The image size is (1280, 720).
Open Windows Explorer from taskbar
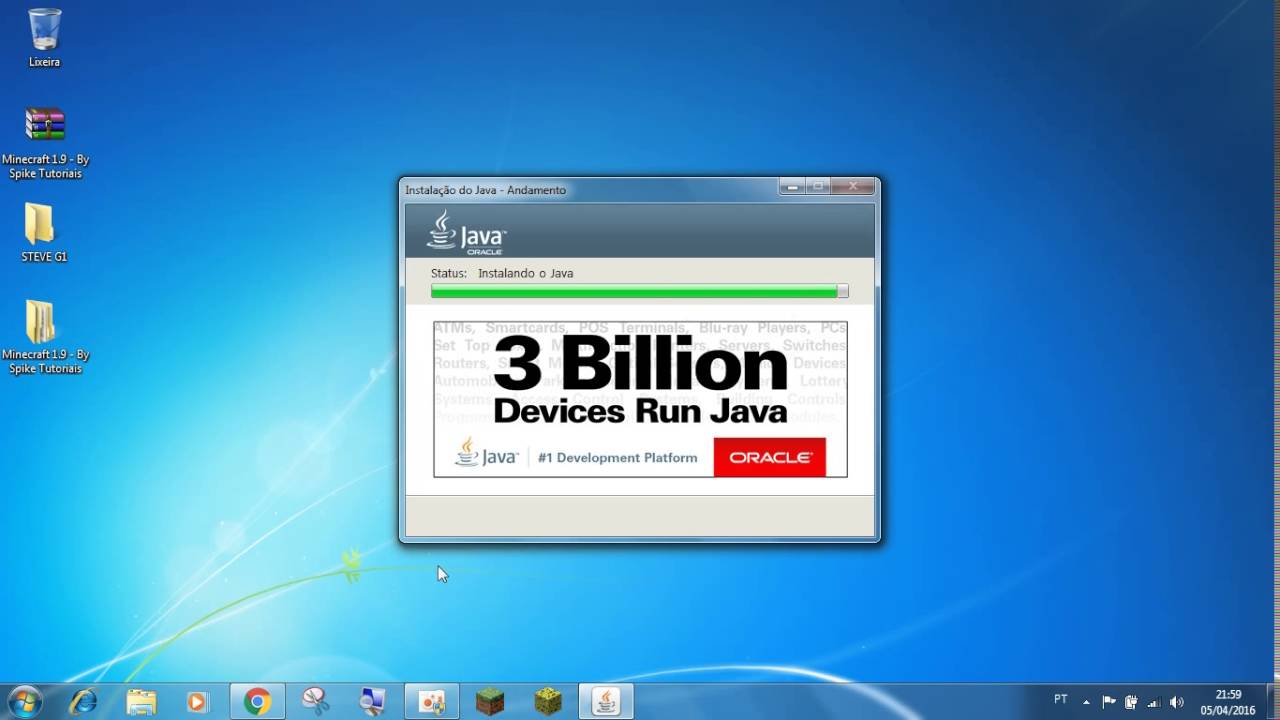tap(141, 702)
